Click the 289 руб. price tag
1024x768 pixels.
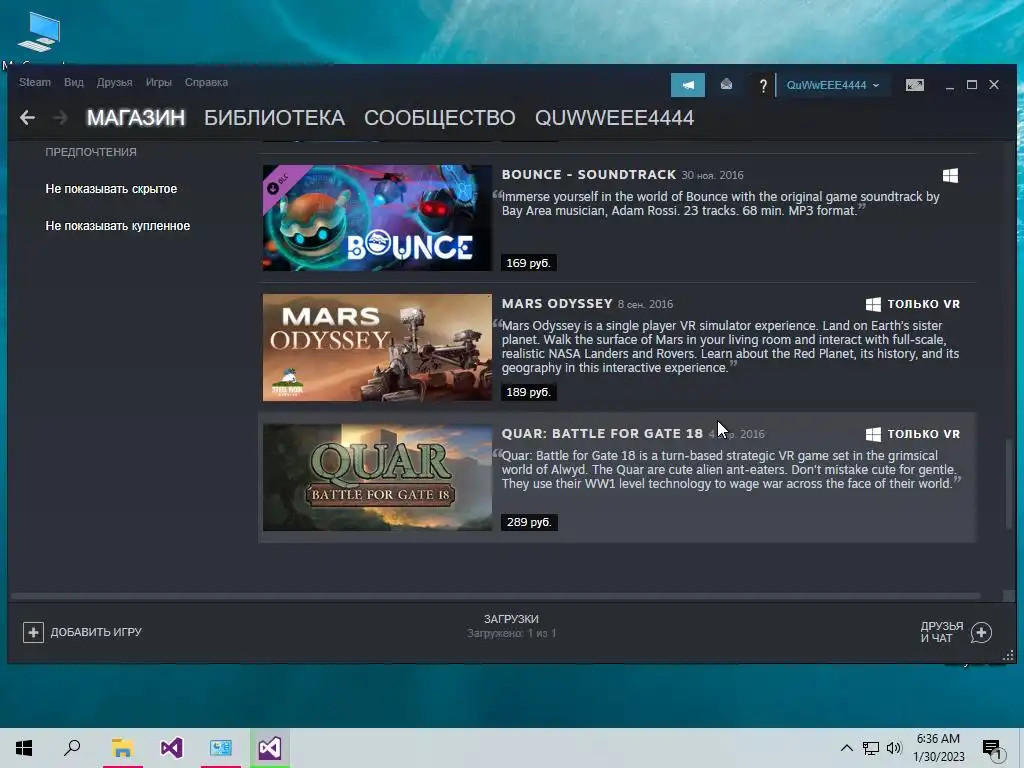coord(529,522)
